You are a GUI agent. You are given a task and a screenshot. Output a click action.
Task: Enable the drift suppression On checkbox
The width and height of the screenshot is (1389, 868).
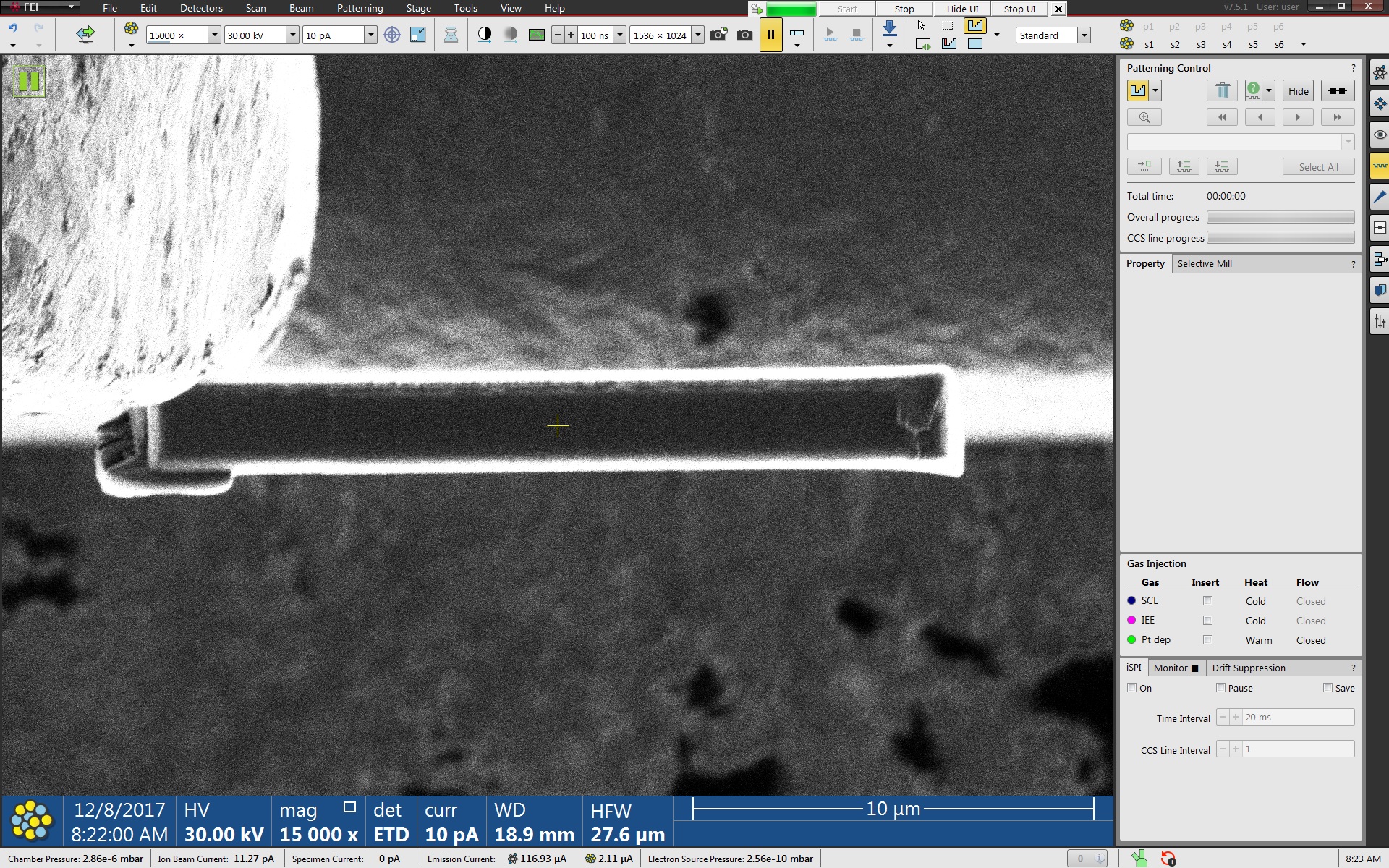click(x=1132, y=688)
